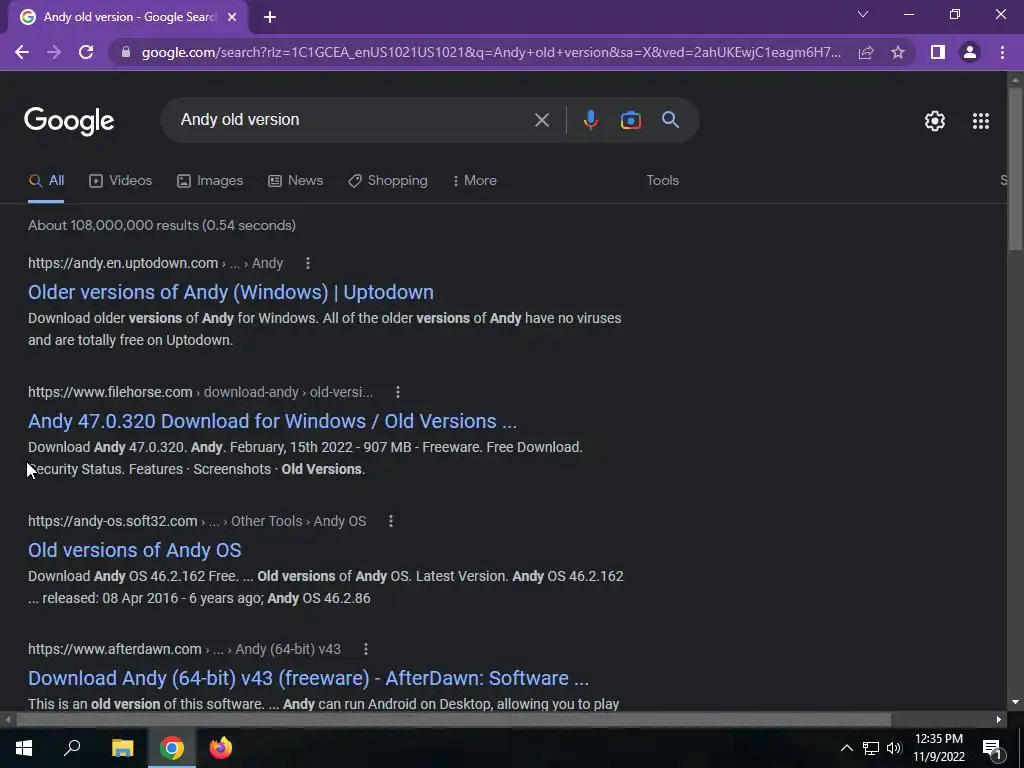Search by image with the camera icon

[x=630, y=120]
